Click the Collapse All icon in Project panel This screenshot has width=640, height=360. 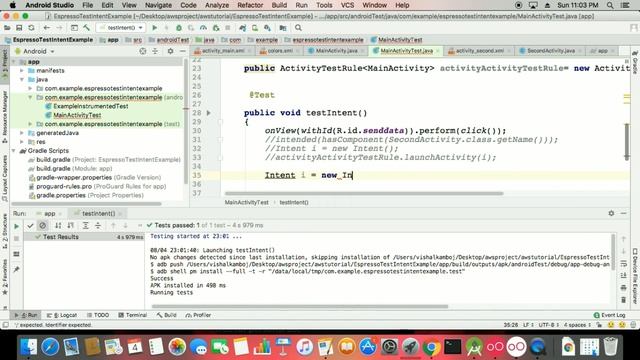pos(155,51)
